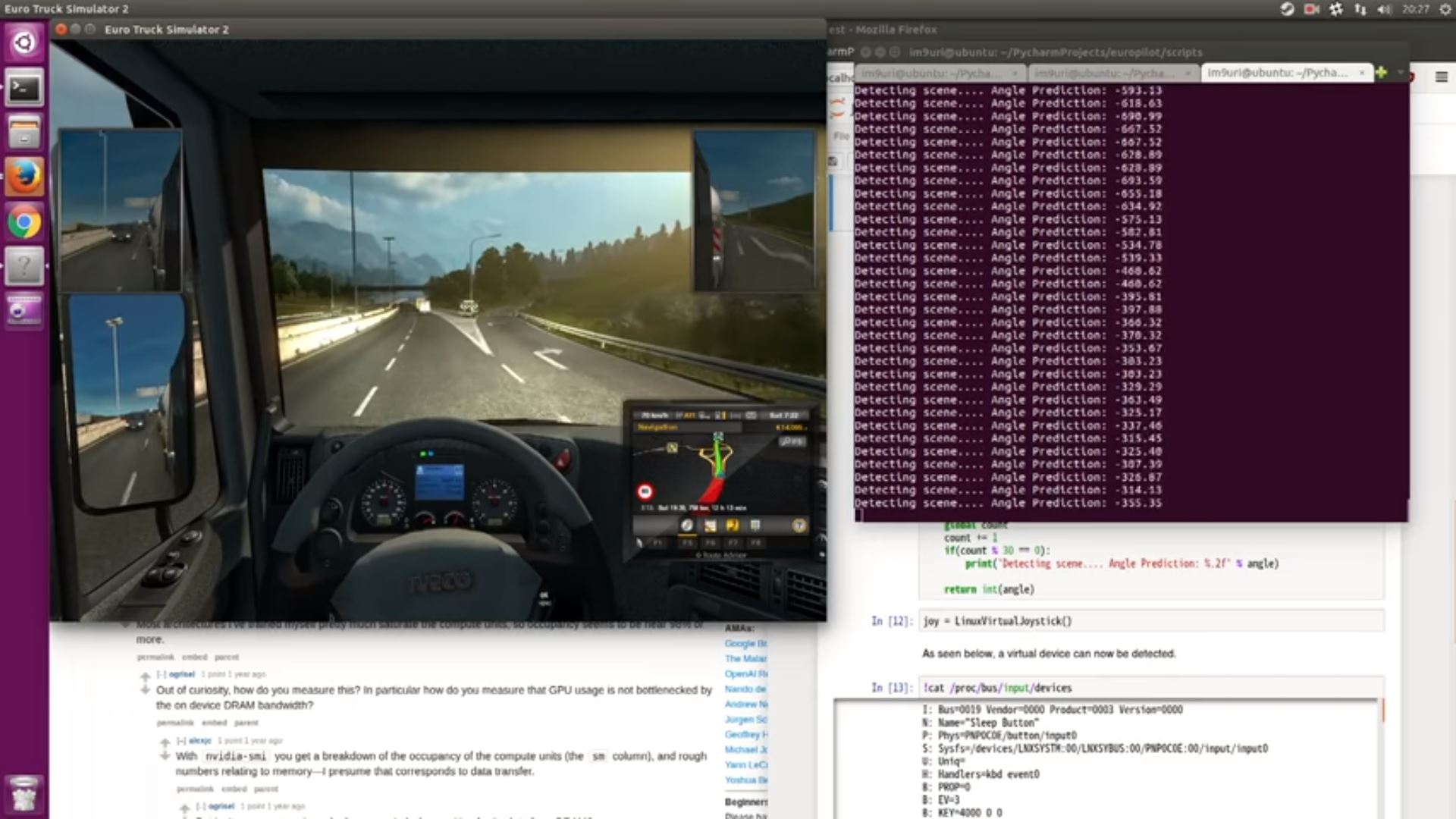Click the 20:27 clock in the top panel
This screenshot has height=819, width=1456.
(x=1415, y=9)
